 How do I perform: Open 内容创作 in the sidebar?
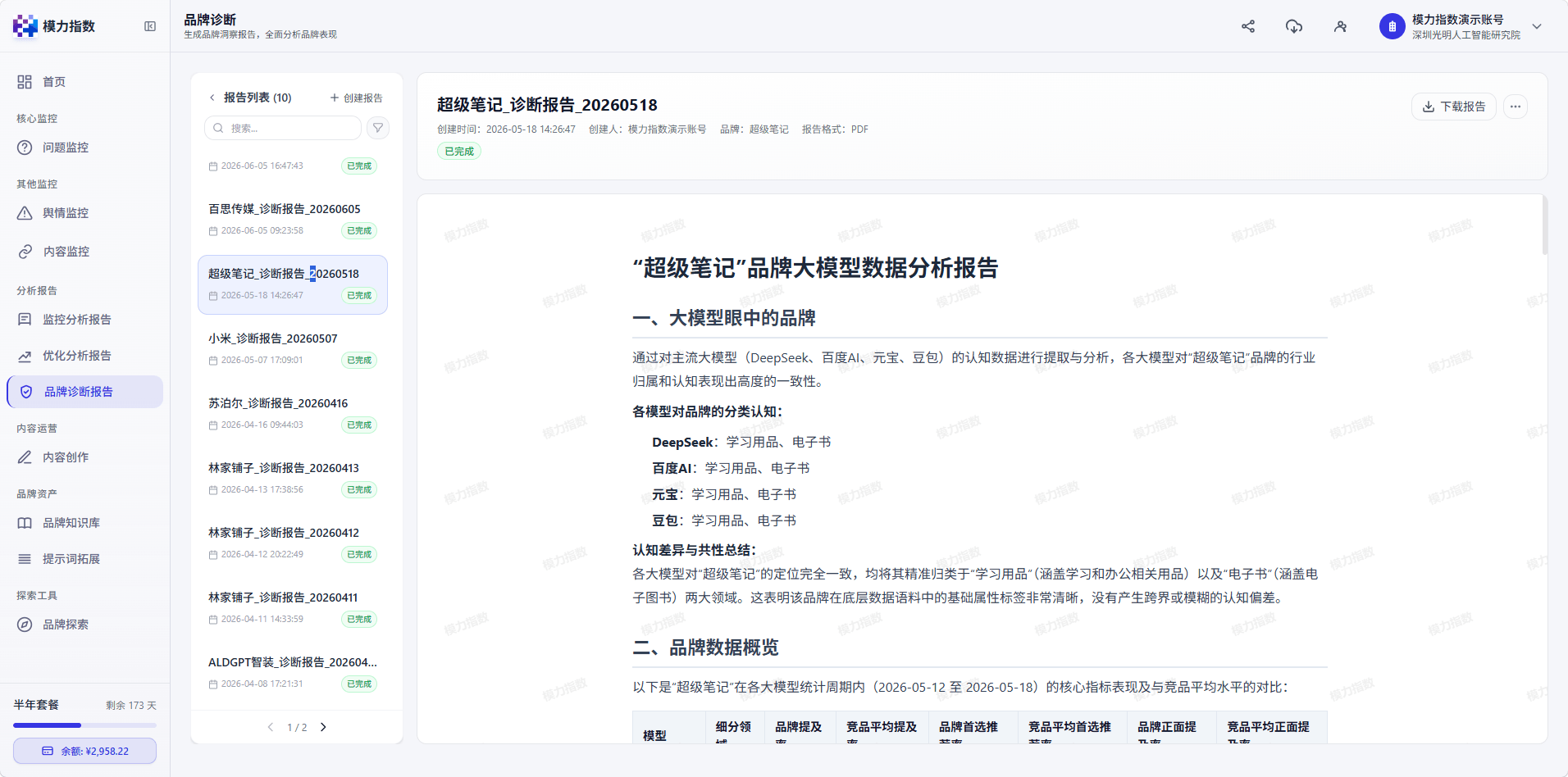(x=85, y=457)
